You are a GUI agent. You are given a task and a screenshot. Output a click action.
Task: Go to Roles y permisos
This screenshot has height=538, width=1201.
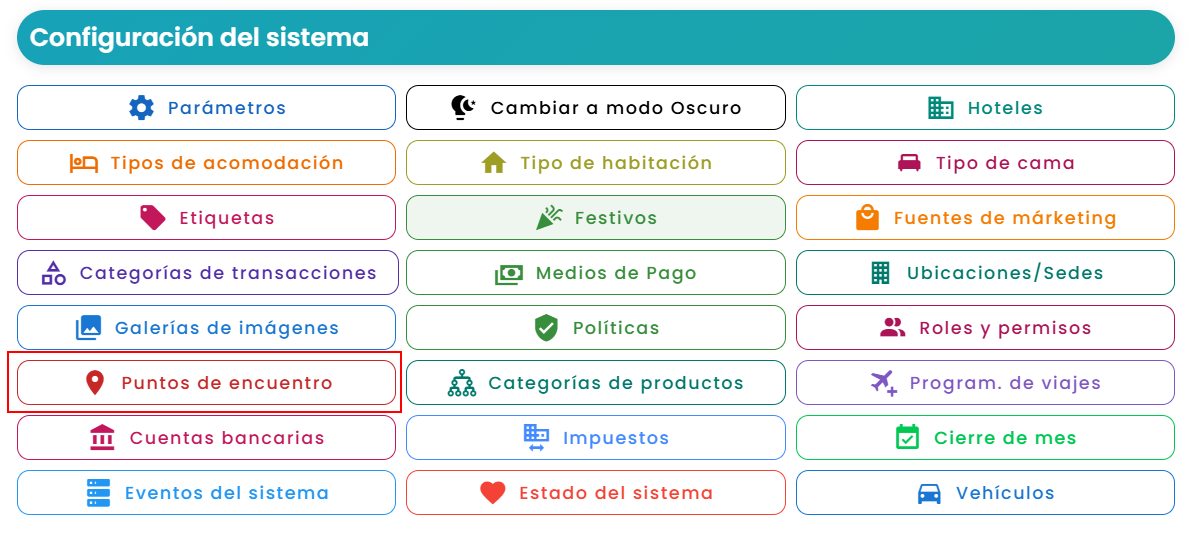click(x=985, y=328)
